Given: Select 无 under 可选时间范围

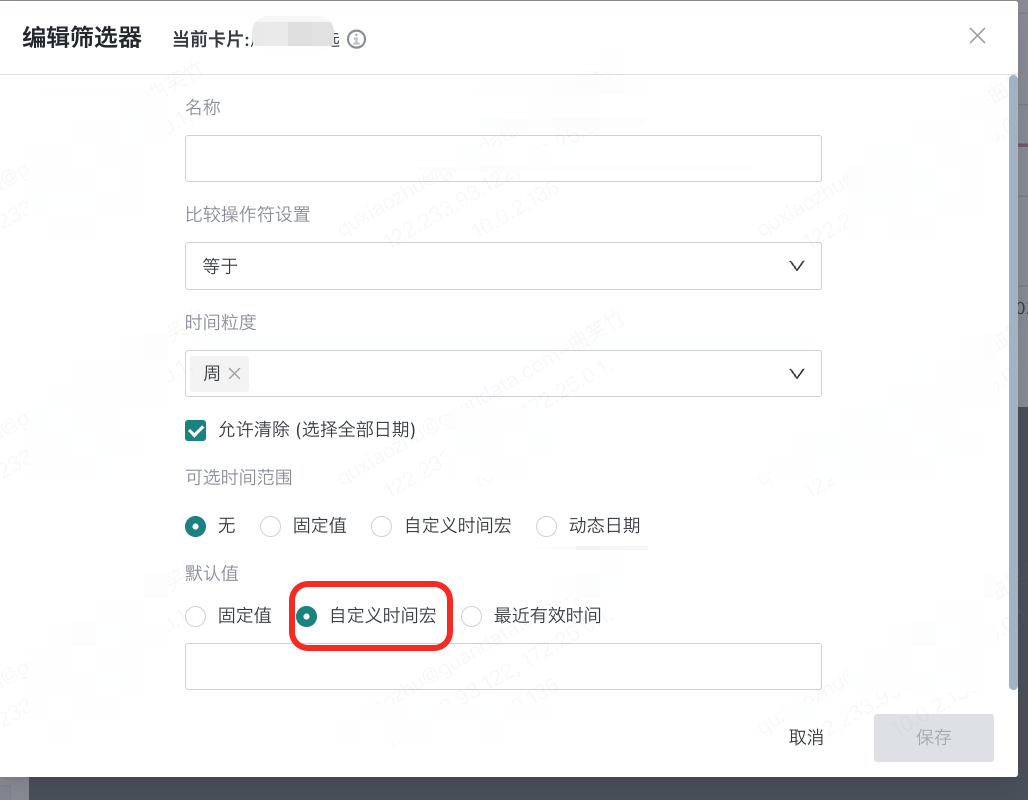Looking at the screenshot, I should 195,526.
